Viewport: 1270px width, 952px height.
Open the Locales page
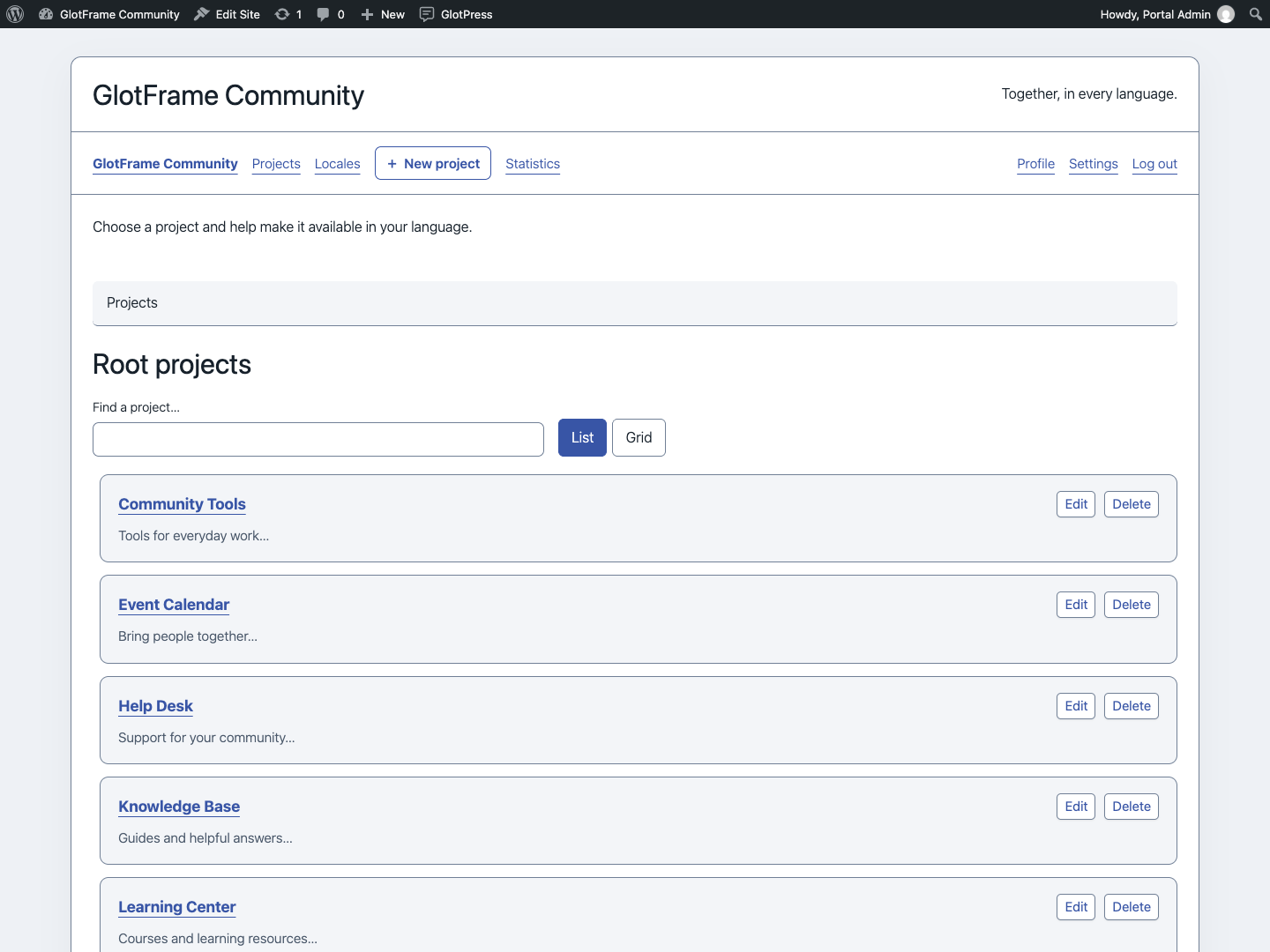pyautogui.click(x=338, y=164)
